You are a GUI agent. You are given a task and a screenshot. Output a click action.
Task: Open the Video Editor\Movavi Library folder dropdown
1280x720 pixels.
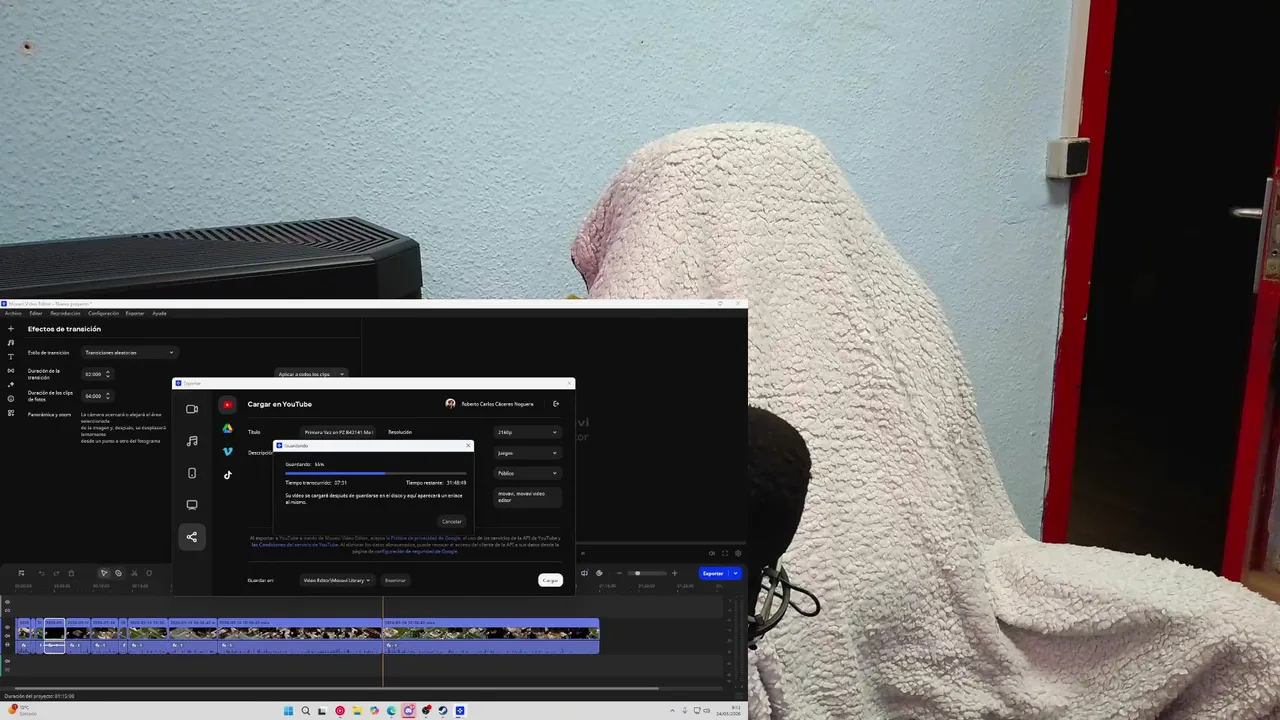(x=337, y=580)
